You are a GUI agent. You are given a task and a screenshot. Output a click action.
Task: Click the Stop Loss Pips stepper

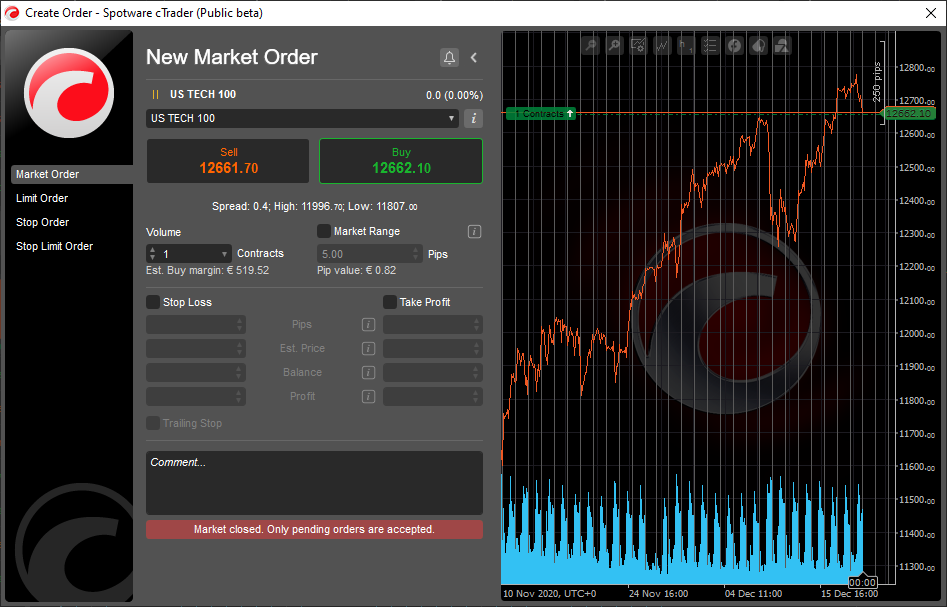[x=240, y=324]
